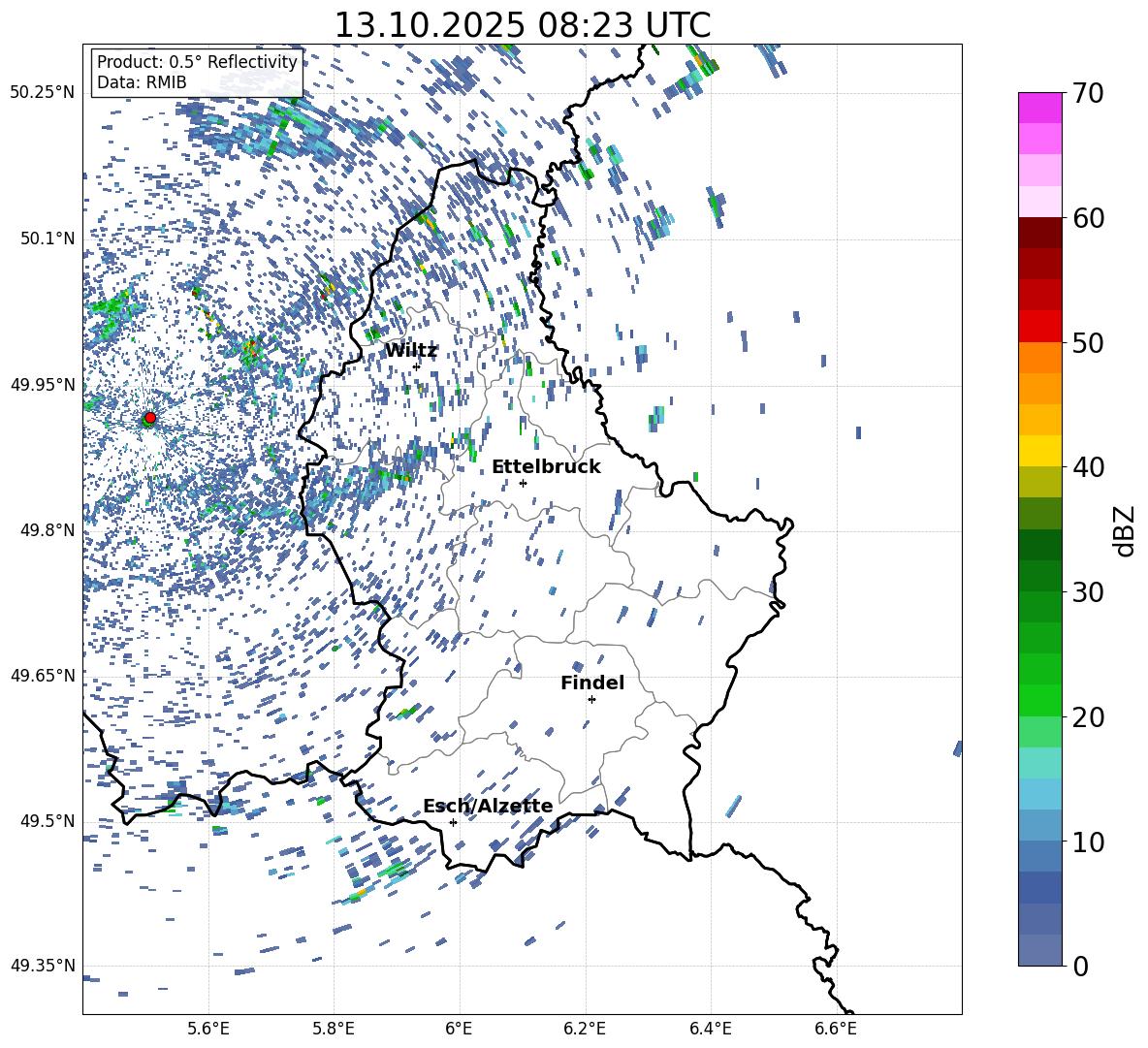Screen dimensions: 1148x1048
Task: Click the 40 tick label on colorbar
Action: (1089, 467)
